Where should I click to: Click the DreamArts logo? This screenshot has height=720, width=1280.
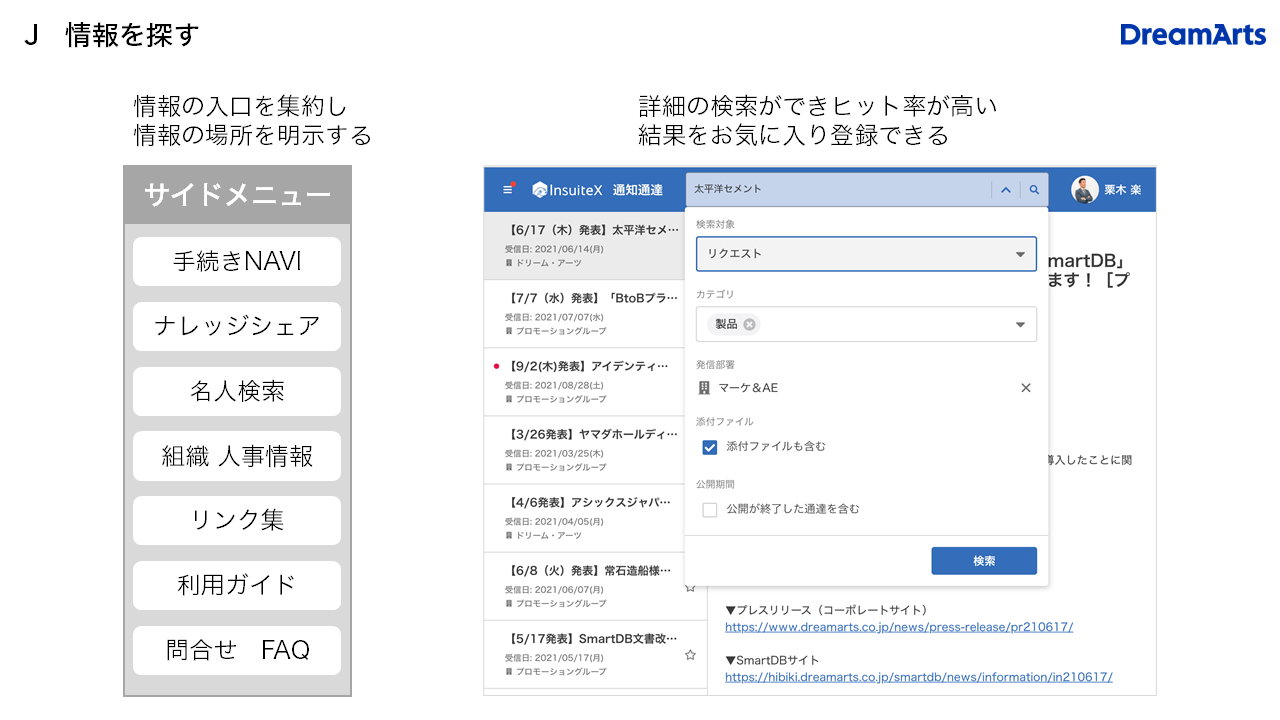1193,35
